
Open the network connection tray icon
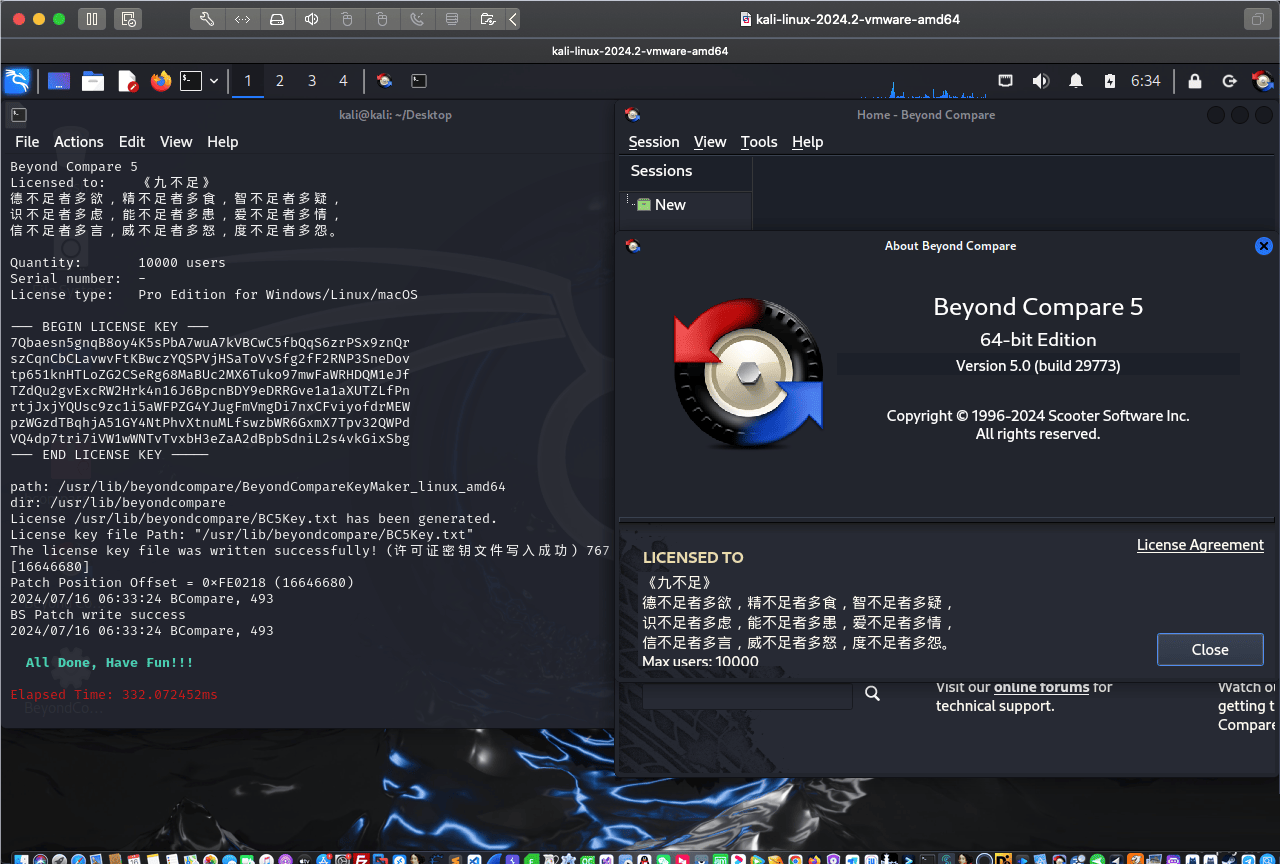point(1006,81)
